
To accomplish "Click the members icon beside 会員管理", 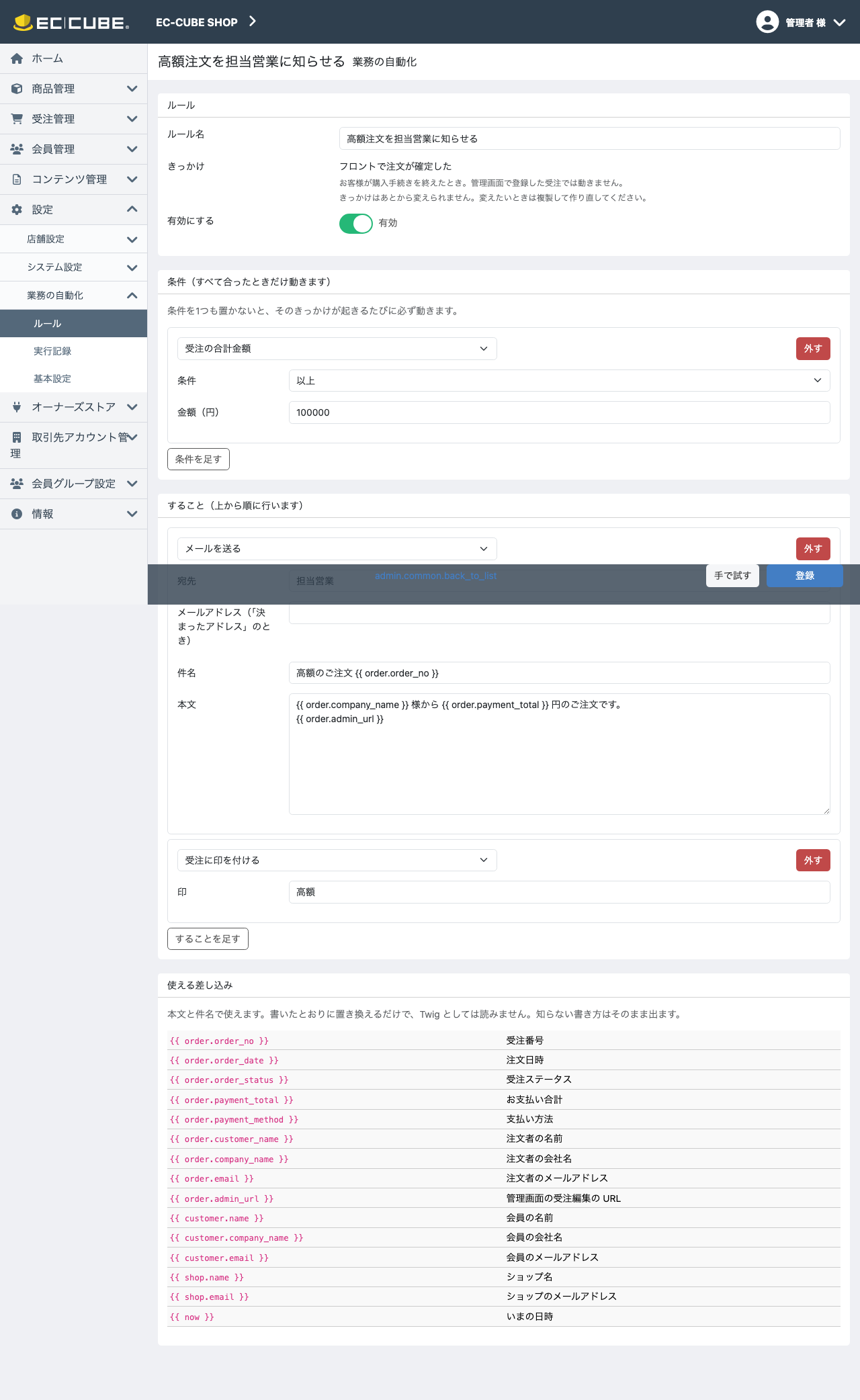I will pyautogui.click(x=17, y=149).
